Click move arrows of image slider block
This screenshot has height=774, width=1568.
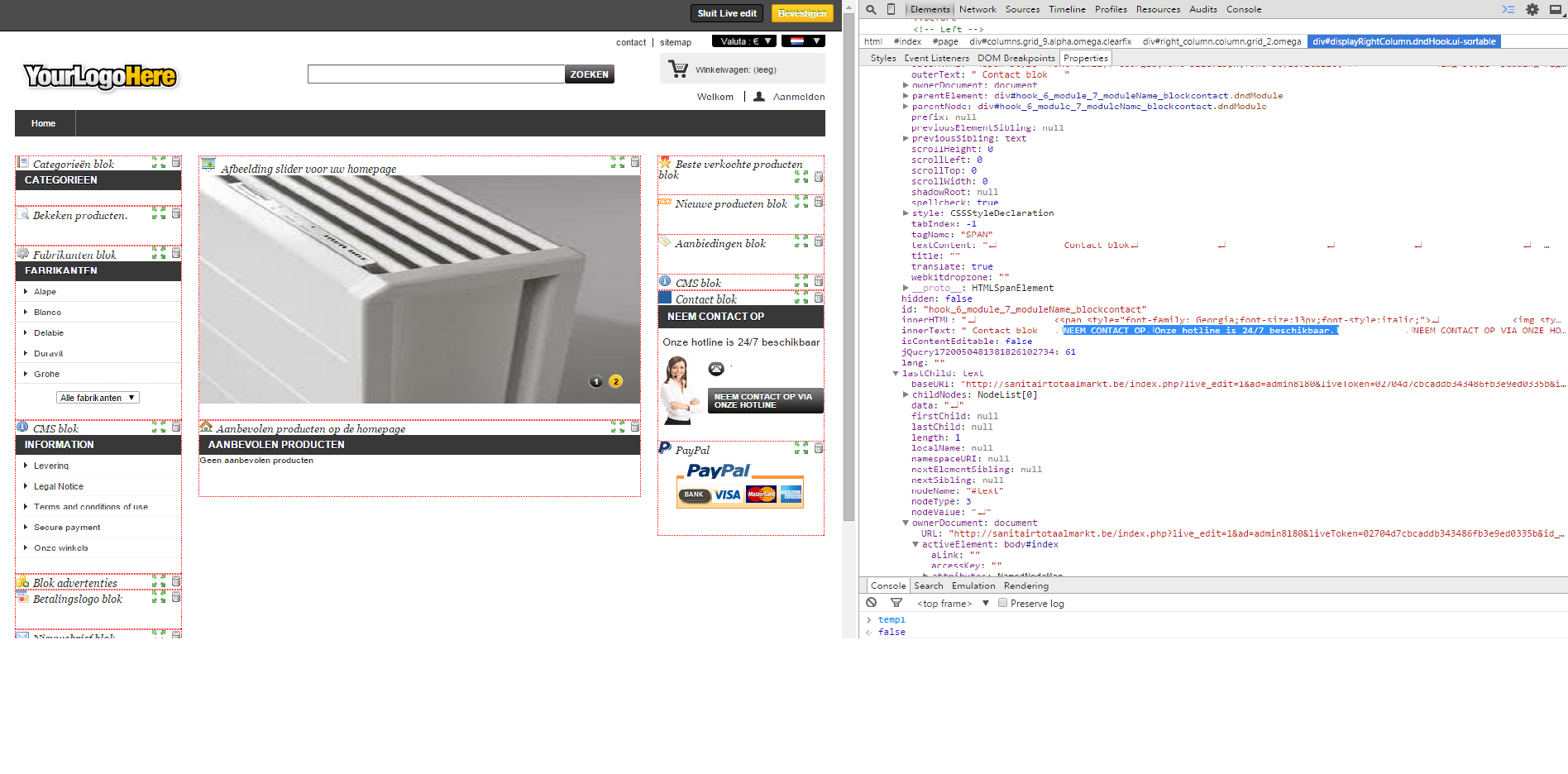(x=618, y=163)
